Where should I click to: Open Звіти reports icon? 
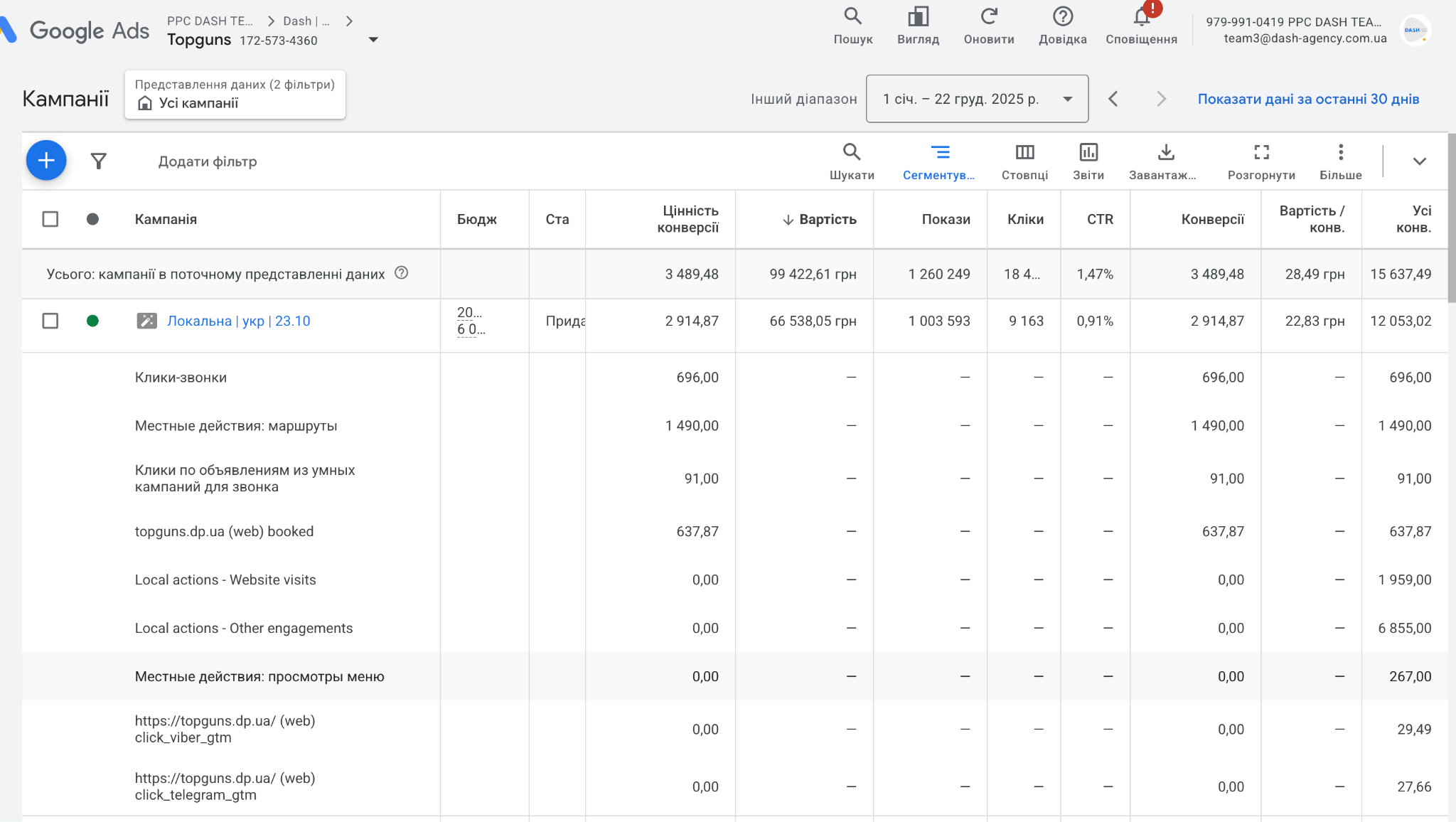(x=1088, y=161)
